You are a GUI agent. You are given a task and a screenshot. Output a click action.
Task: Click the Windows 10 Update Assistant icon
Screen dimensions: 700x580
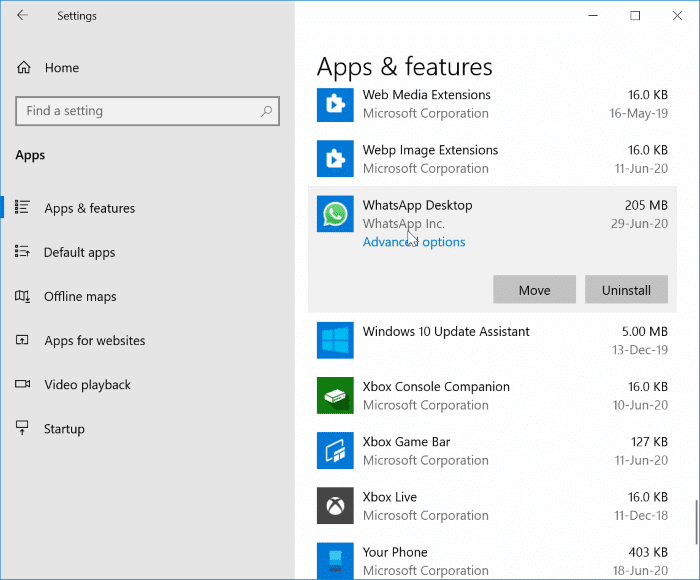point(335,340)
